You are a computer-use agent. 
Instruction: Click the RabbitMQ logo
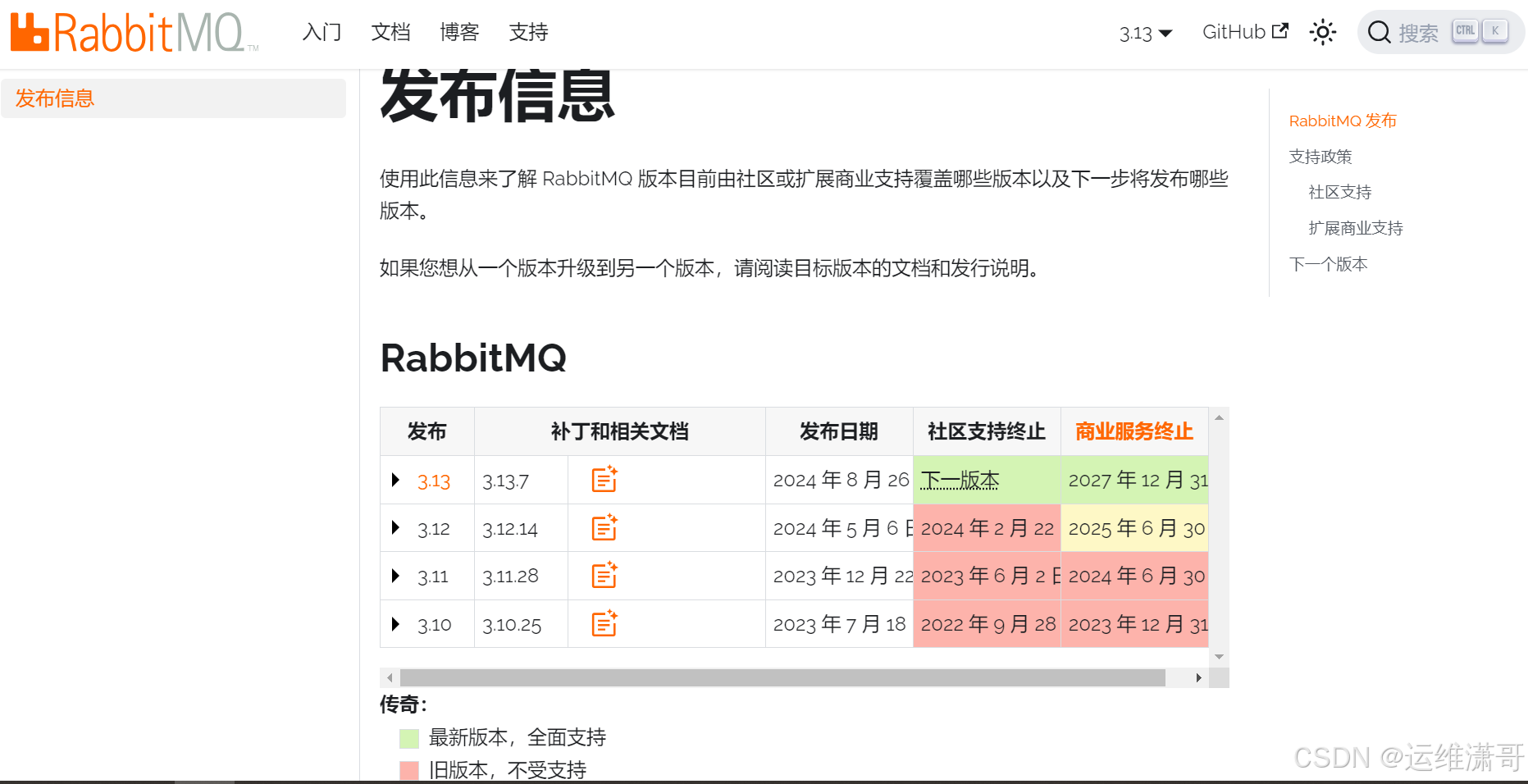click(135, 32)
